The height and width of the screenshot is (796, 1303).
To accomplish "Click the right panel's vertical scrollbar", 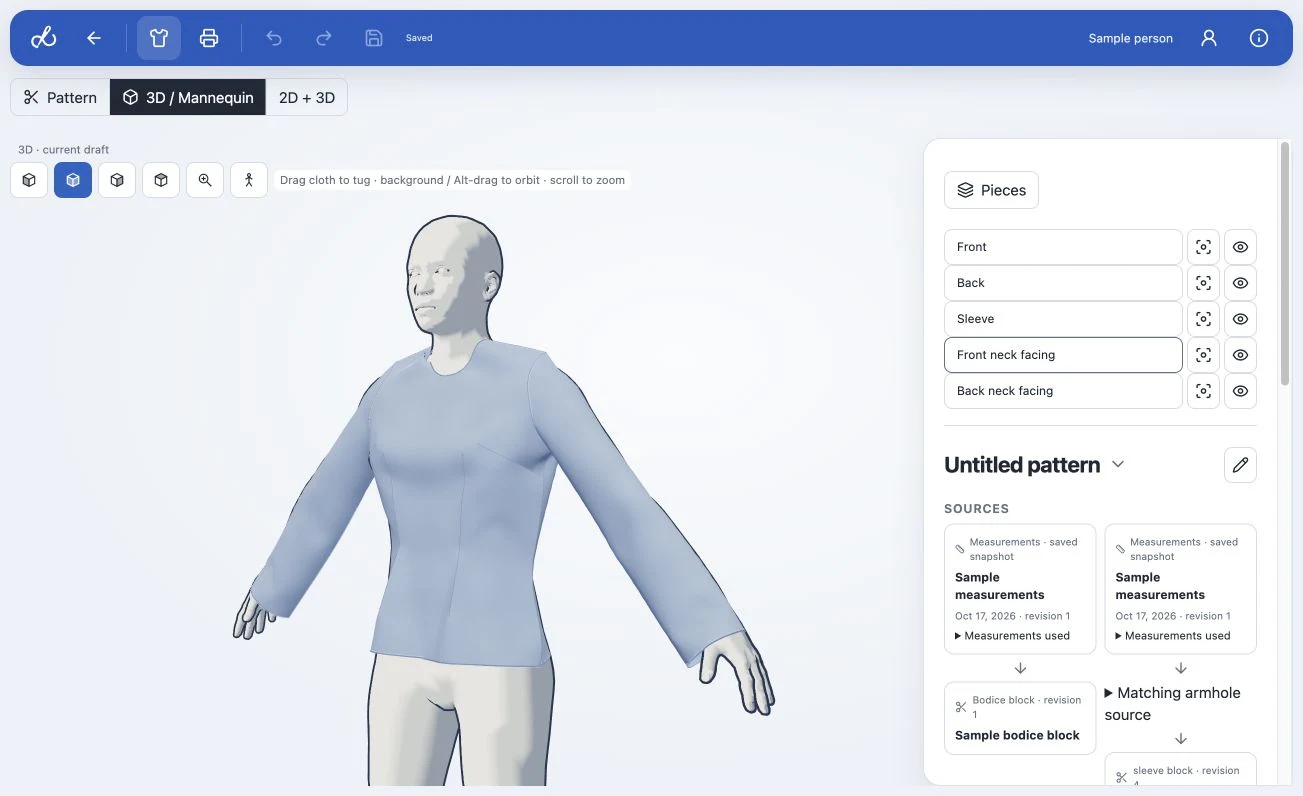I will (1284, 262).
